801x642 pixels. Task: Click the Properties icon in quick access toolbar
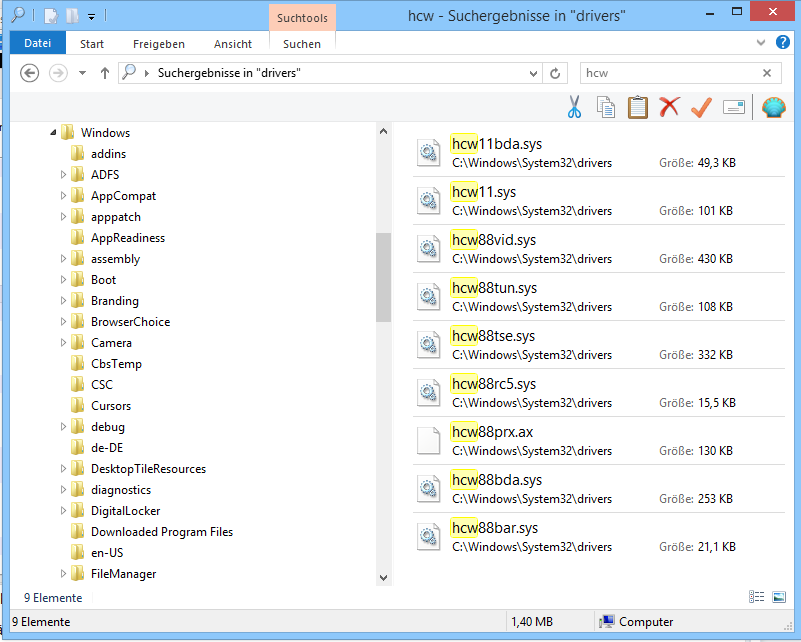coord(51,16)
